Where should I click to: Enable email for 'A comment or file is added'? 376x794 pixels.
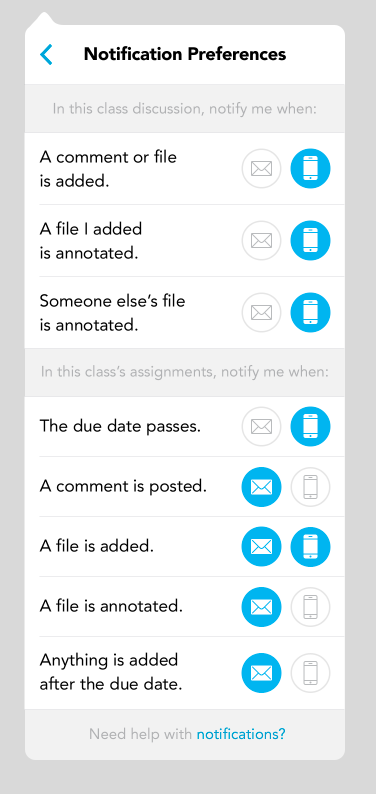click(x=261, y=169)
